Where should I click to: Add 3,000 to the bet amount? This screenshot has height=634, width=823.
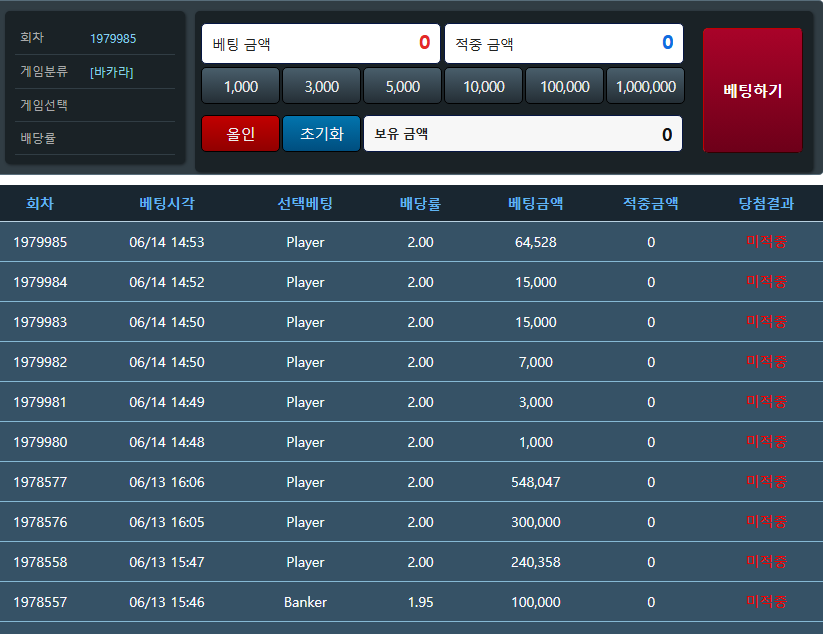[322, 86]
